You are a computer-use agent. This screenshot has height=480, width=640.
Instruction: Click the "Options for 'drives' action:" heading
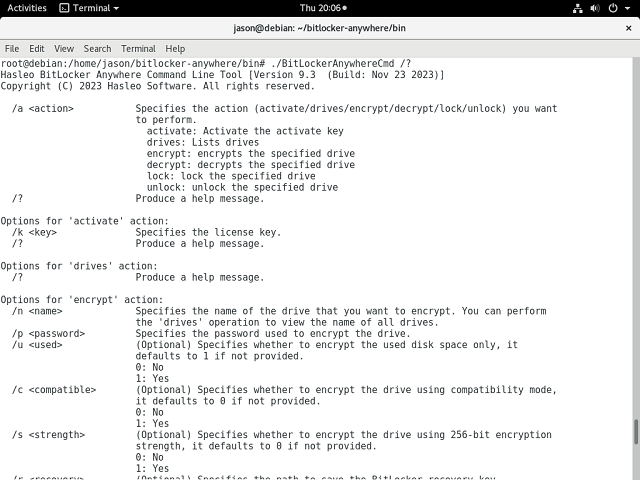(79, 266)
